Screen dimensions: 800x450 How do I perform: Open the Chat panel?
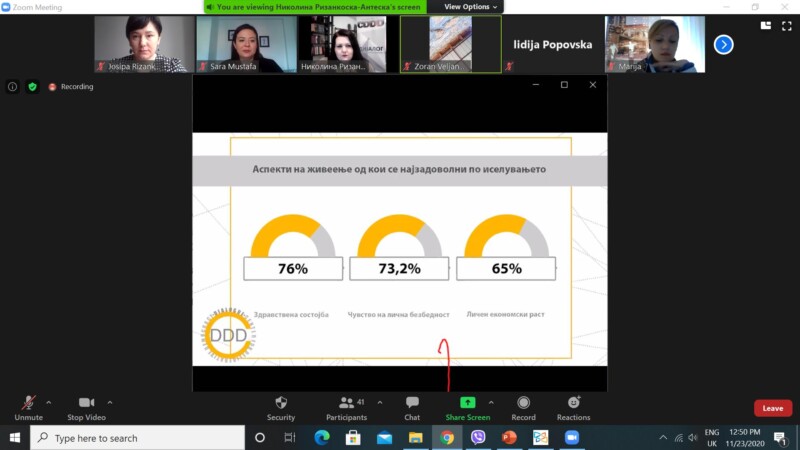(412, 407)
